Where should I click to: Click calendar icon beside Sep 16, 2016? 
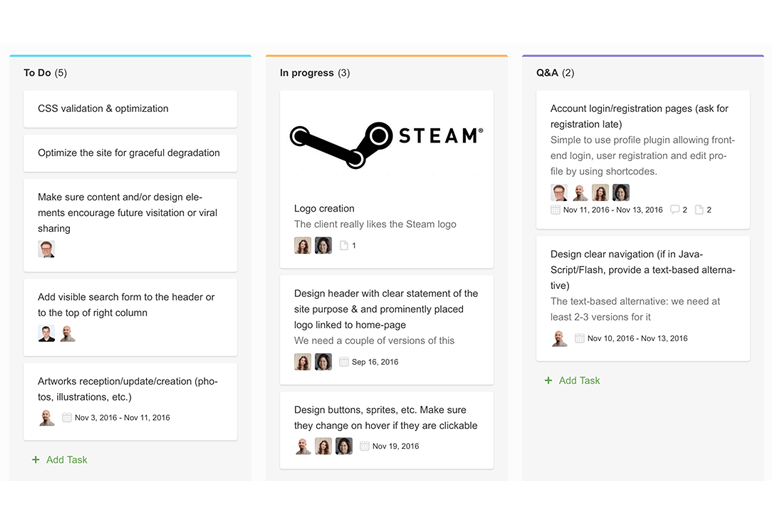pyautogui.click(x=344, y=362)
